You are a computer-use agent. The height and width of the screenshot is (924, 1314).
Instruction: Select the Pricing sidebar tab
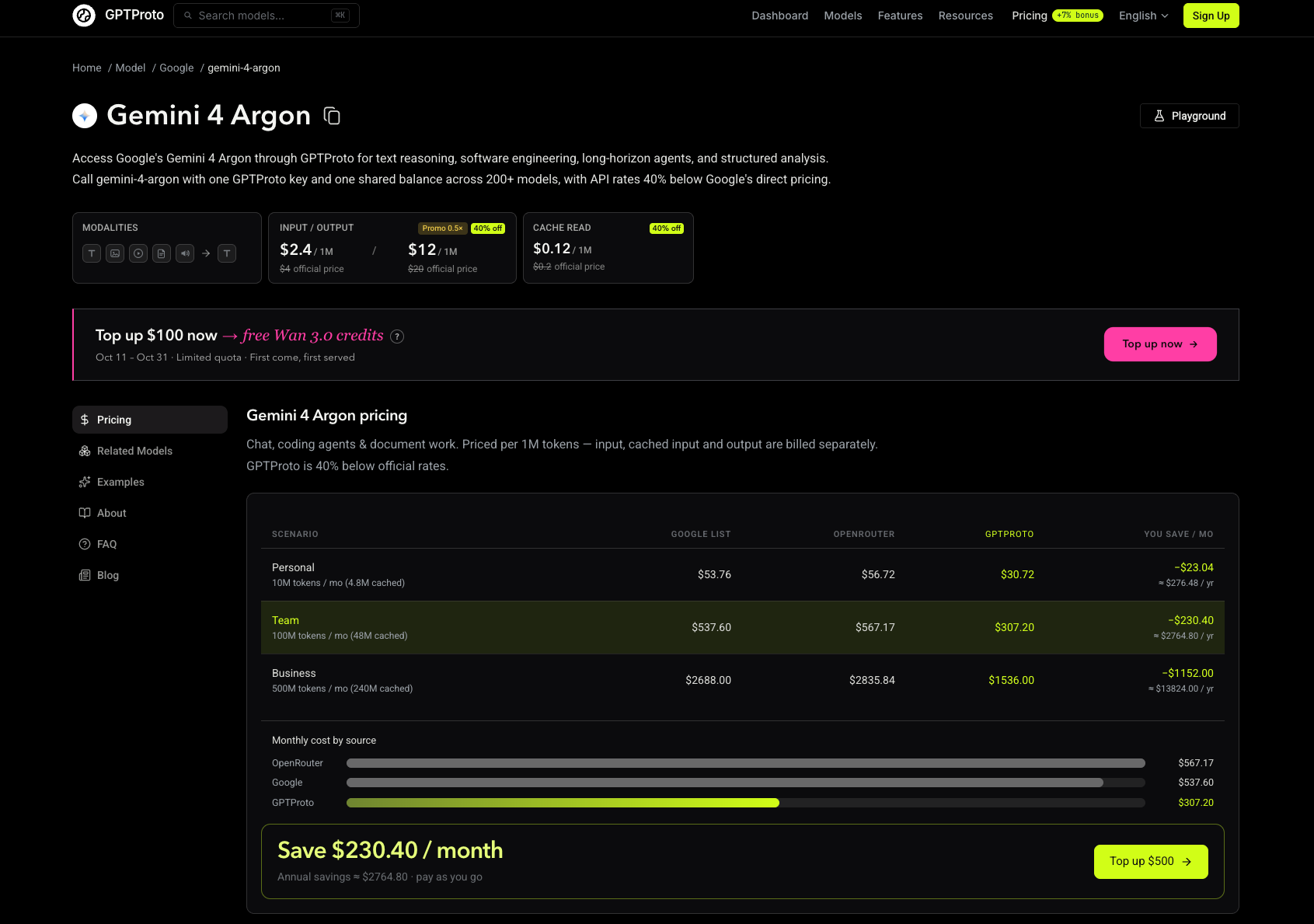150,420
